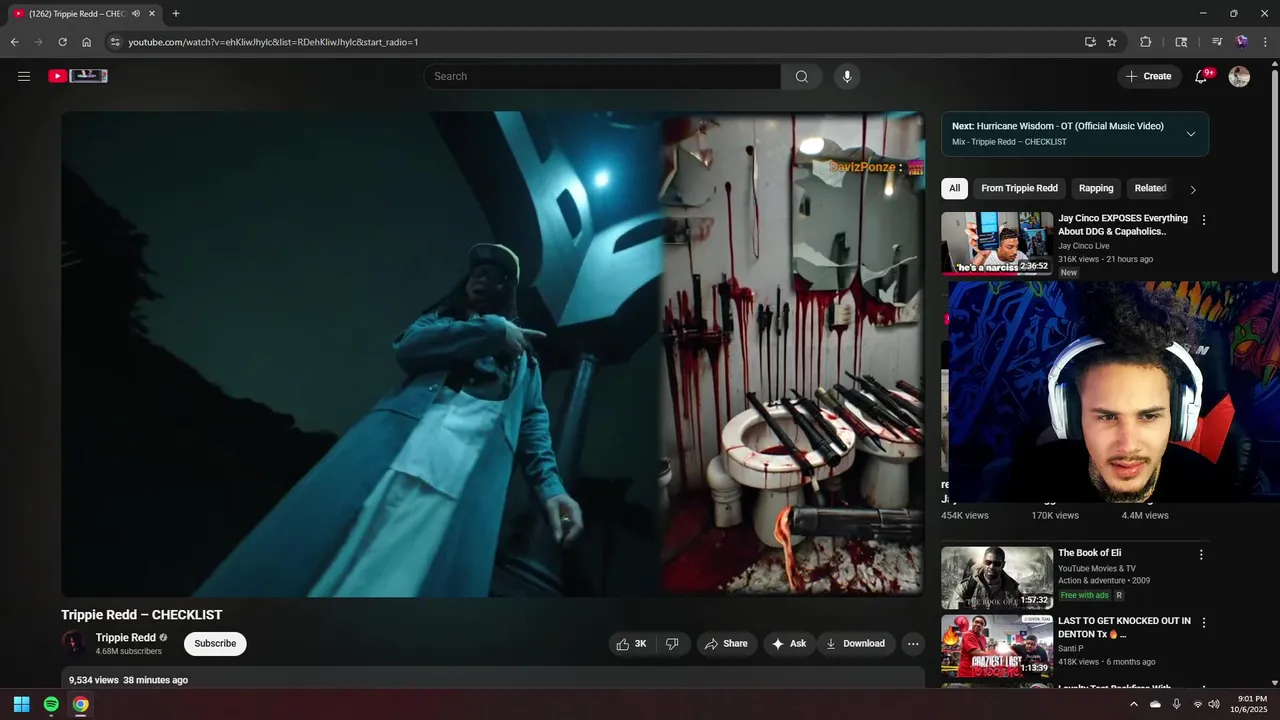
Task: Open options for LAST TO GET KNOCKED OUT video
Action: (x=1203, y=622)
